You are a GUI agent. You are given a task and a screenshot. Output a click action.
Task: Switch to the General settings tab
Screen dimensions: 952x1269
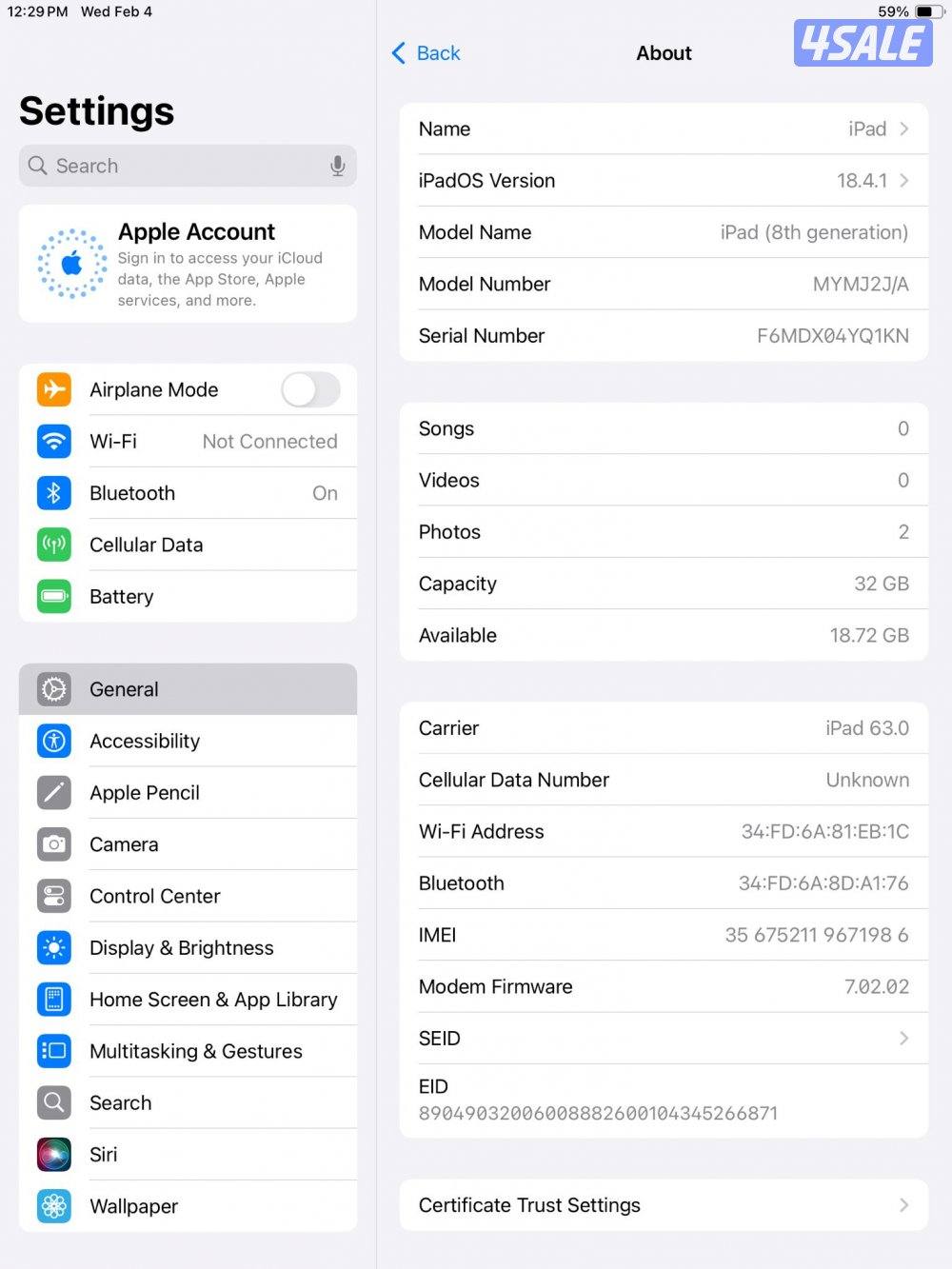point(188,688)
